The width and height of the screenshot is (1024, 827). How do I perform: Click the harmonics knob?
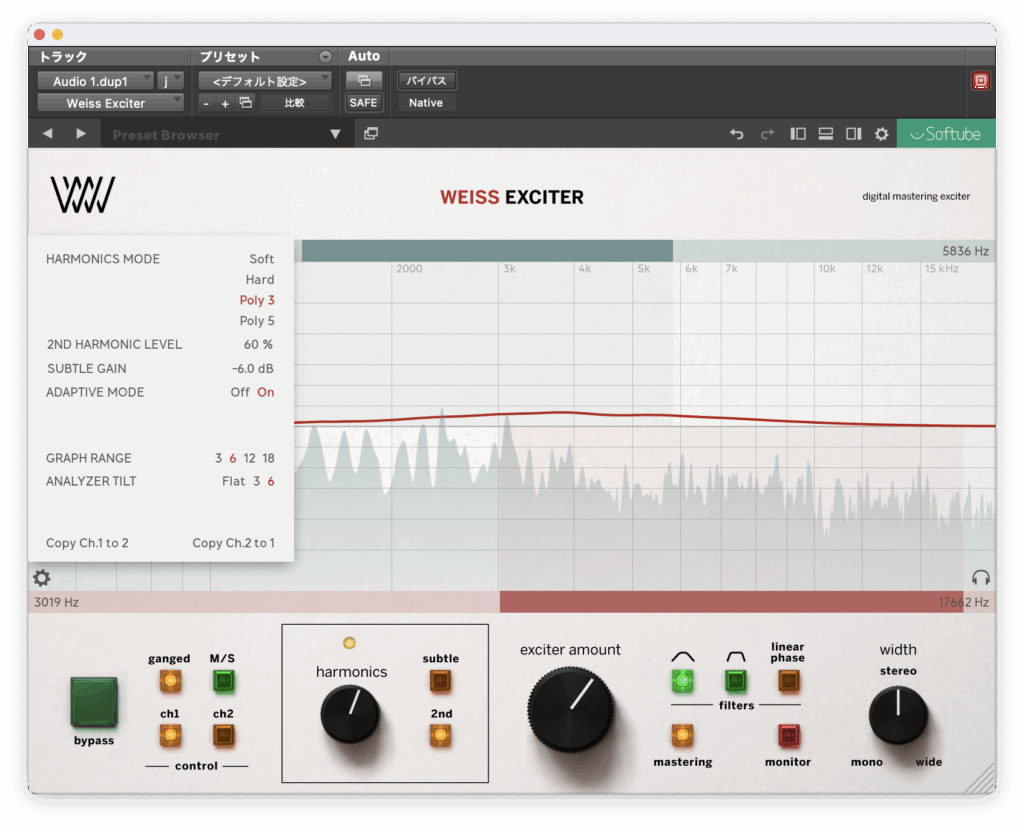coord(350,714)
